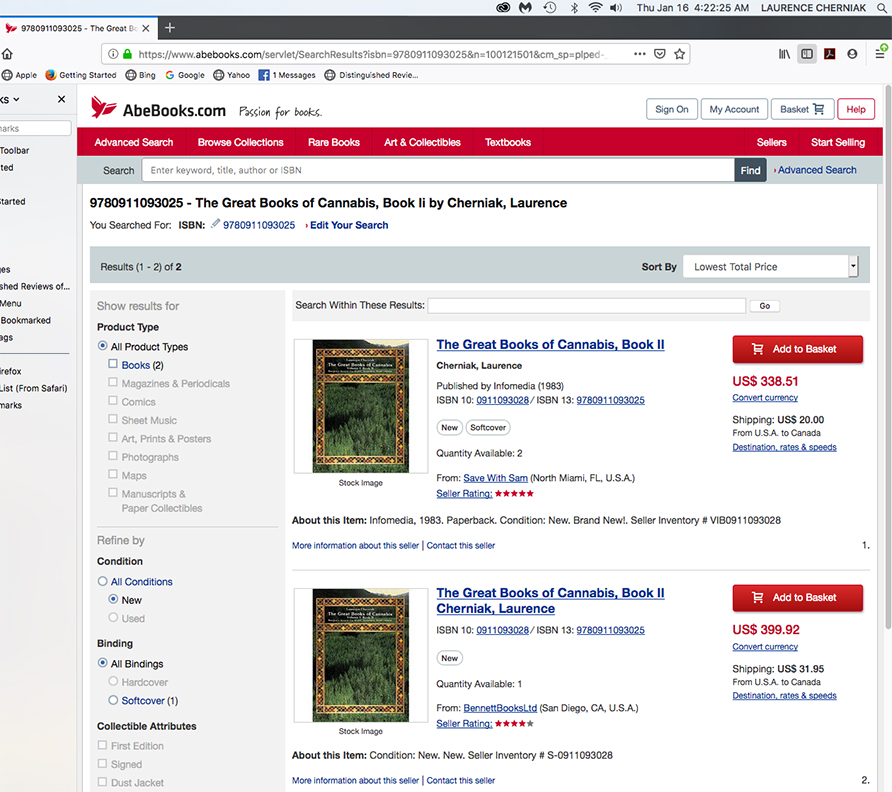Open Art & Collectibles menu item

422,142
